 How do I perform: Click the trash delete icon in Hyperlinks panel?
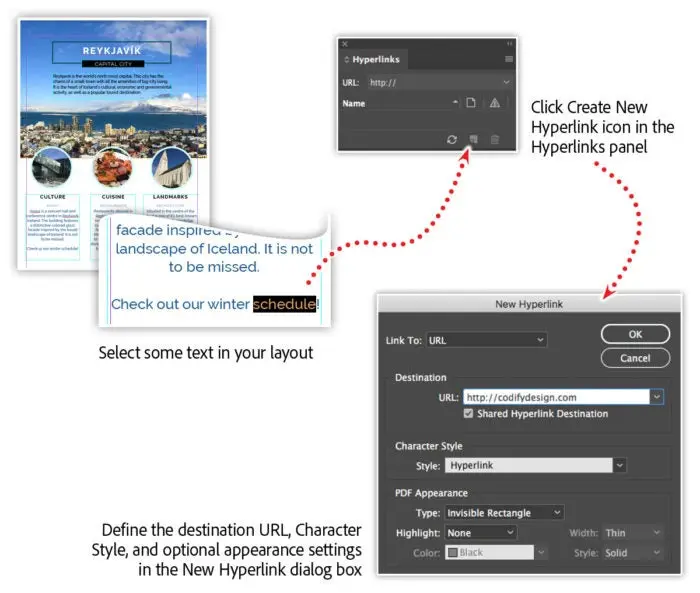pyautogui.click(x=495, y=140)
